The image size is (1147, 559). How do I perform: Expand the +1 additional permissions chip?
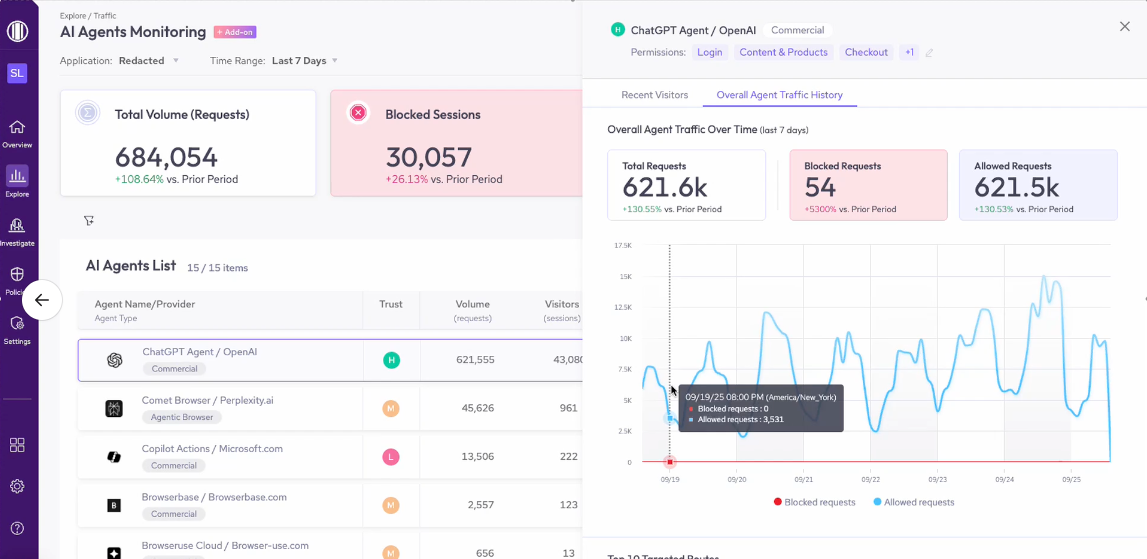(909, 52)
